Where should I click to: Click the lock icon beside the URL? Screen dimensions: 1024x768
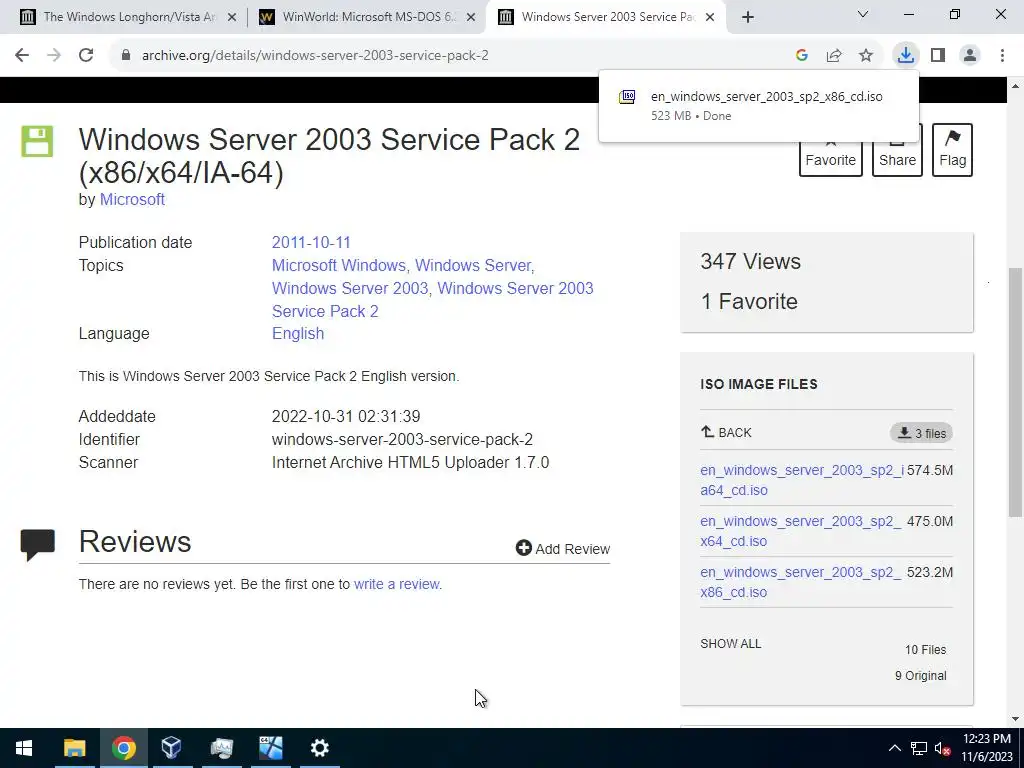click(126, 56)
